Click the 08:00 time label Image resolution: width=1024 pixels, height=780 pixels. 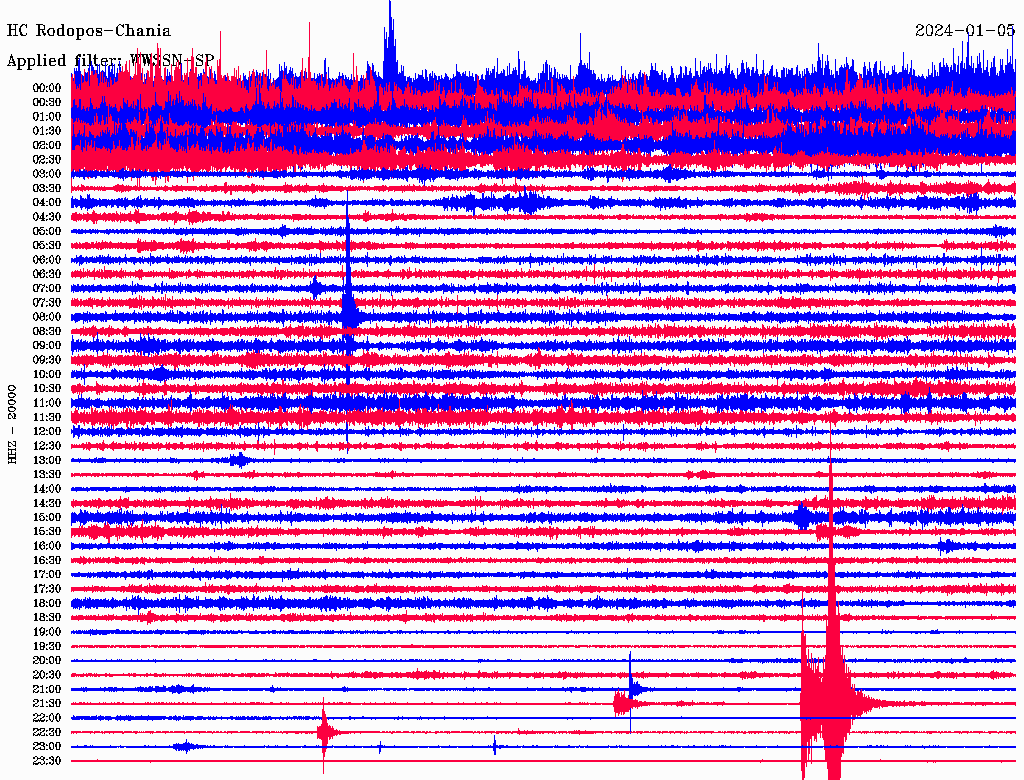click(47, 317)
